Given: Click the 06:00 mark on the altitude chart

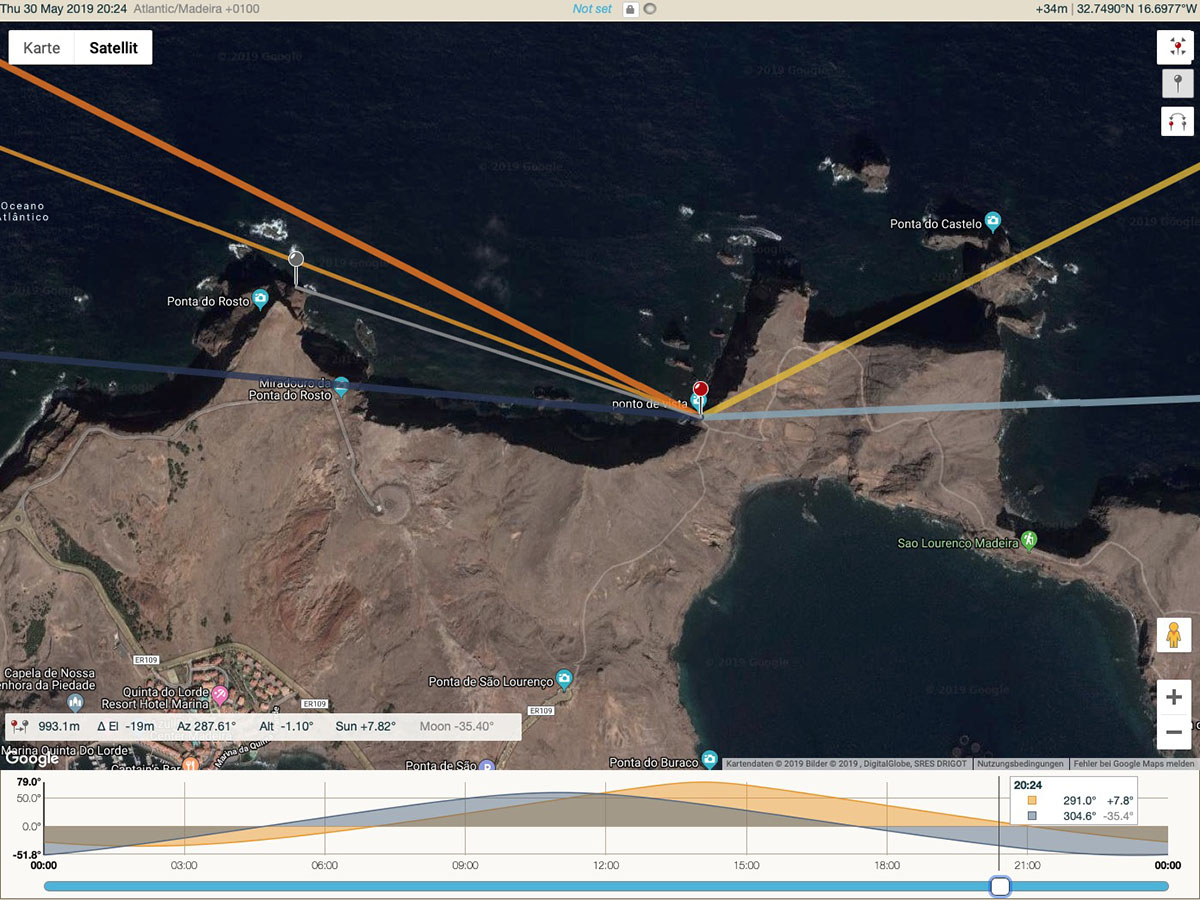Looking at the screenshot, I should [x=325, y=865].
